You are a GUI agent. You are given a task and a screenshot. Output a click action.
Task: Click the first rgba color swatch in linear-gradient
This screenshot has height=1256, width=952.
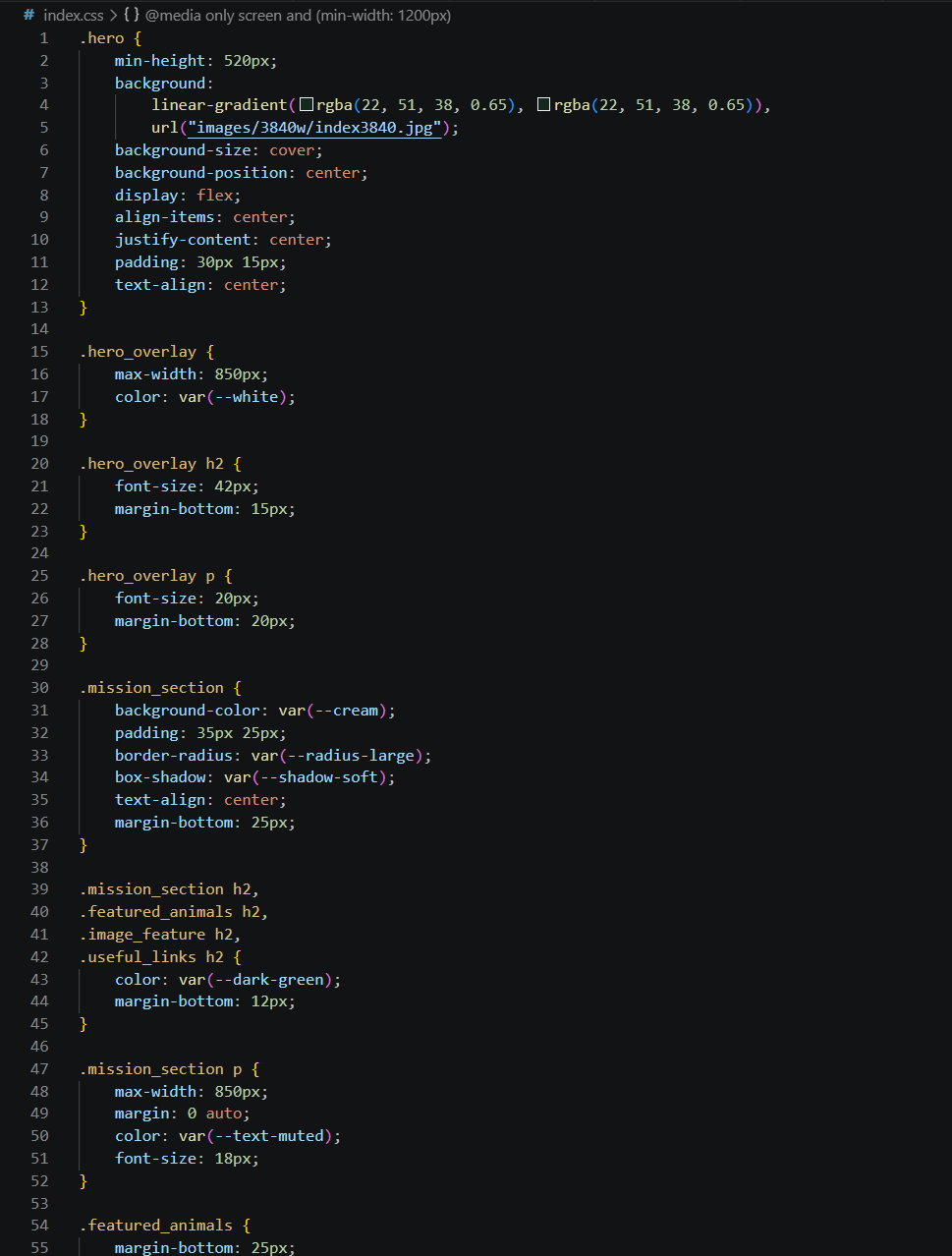[x=307, y=105]
